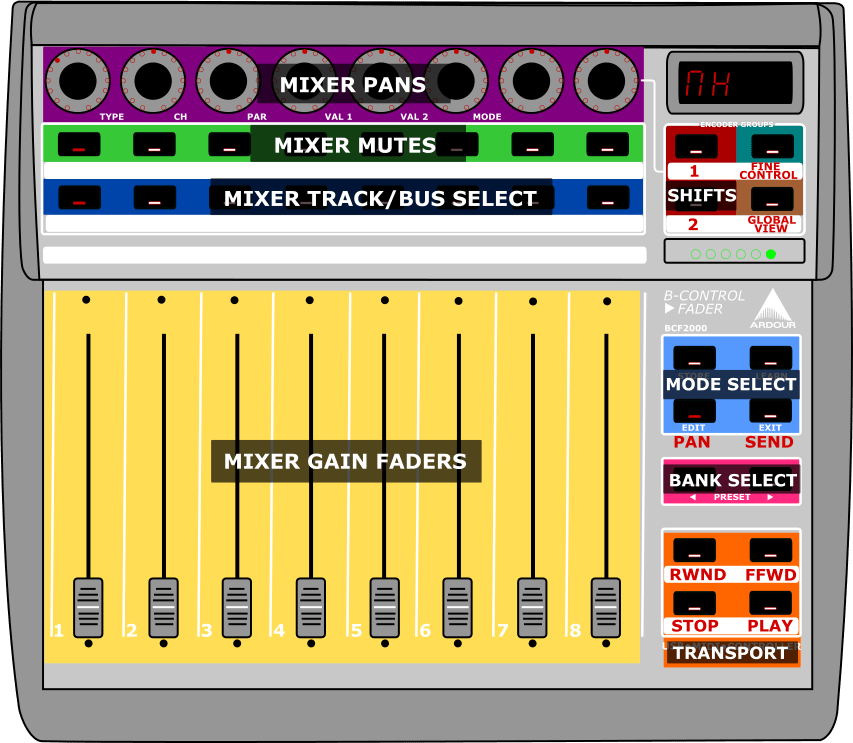Click the LEARN button in Mode Select

tap(771, 358)
